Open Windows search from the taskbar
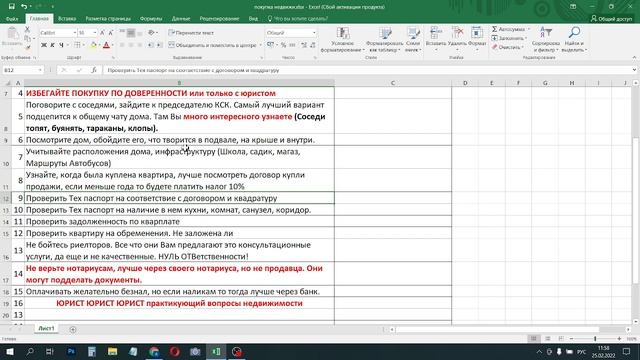Image resolution: width=640 pixels, height=360 pixels. tap(30, 351)
